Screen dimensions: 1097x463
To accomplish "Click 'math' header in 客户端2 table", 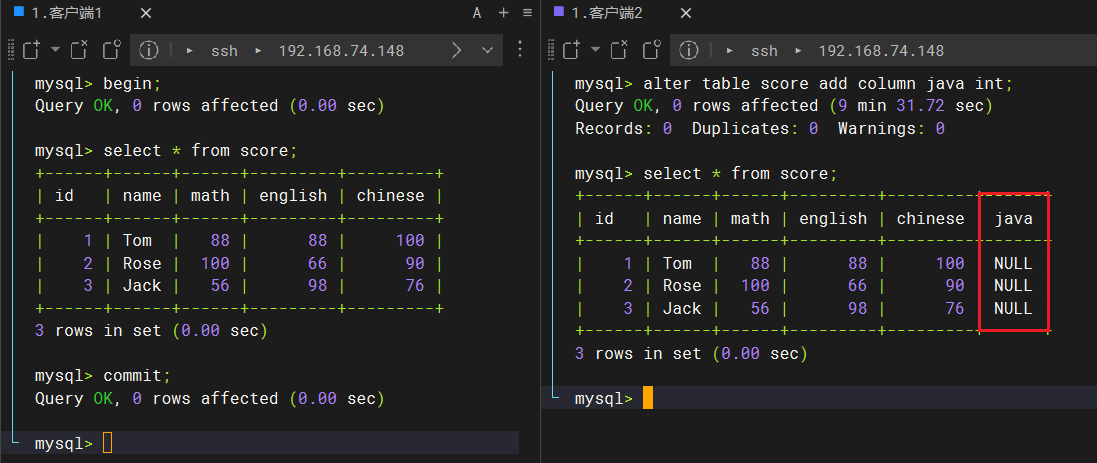I will [x=750, y=219].
